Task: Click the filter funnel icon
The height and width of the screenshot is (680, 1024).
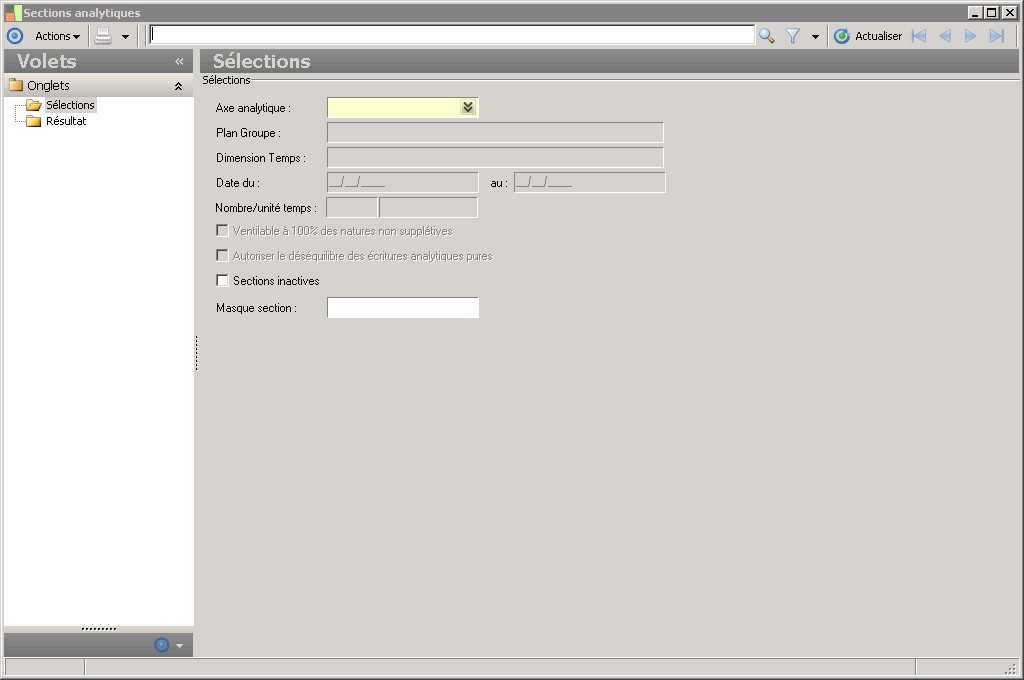Action: (x=793, y=36)
